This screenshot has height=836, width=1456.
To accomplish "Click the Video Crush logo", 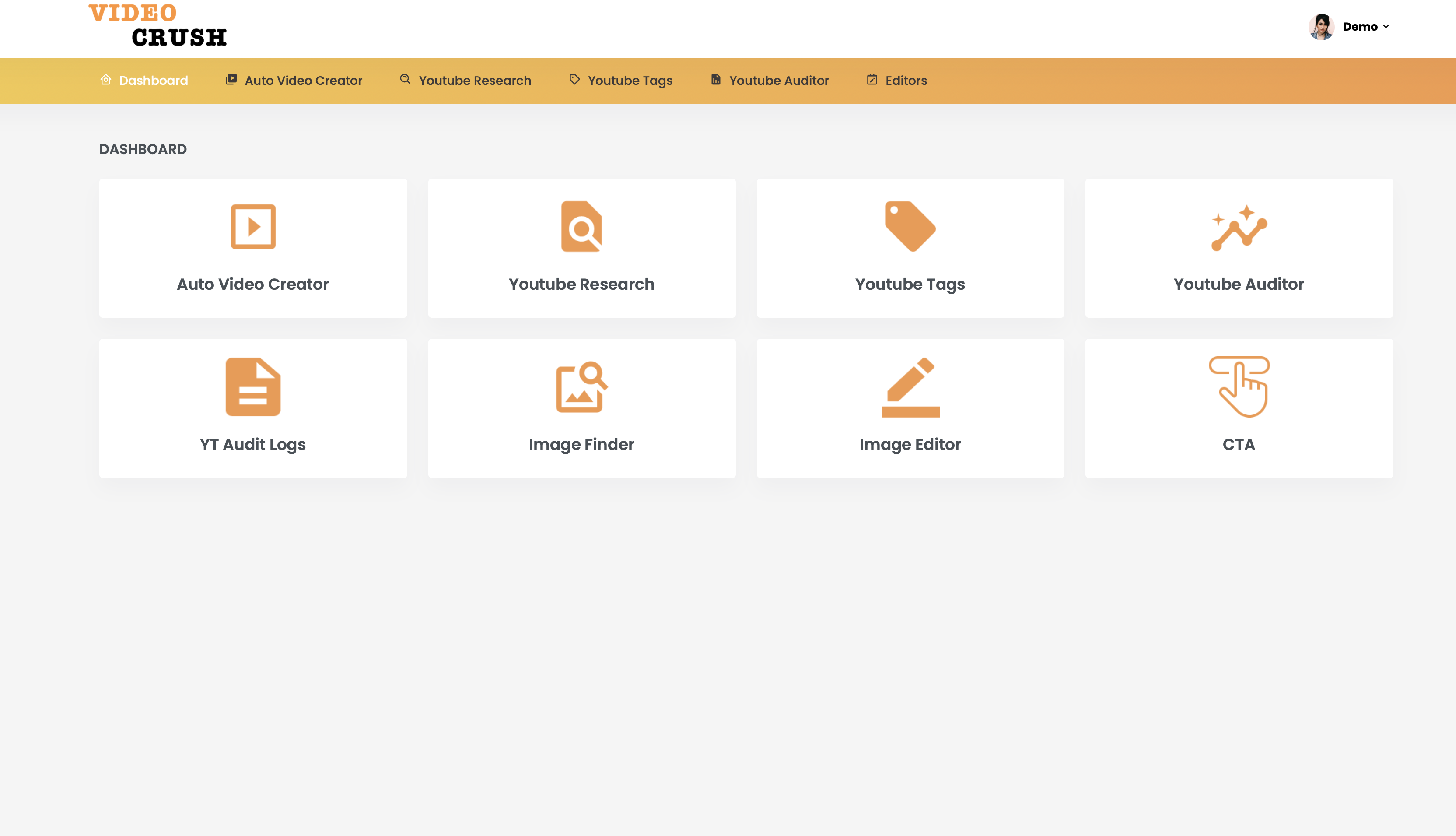I will (158, 26).
